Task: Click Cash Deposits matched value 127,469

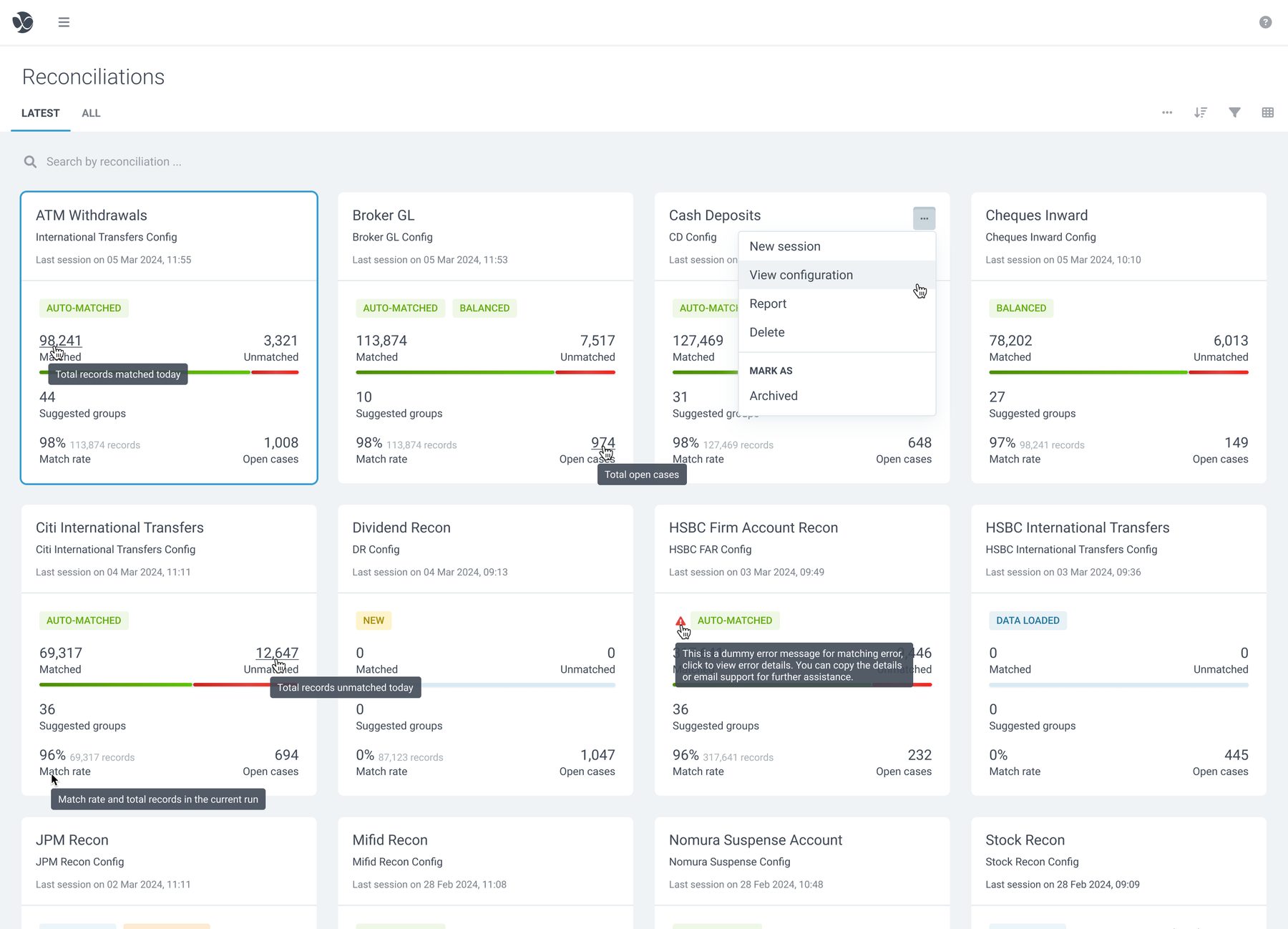Action: [x=698, y=341]
